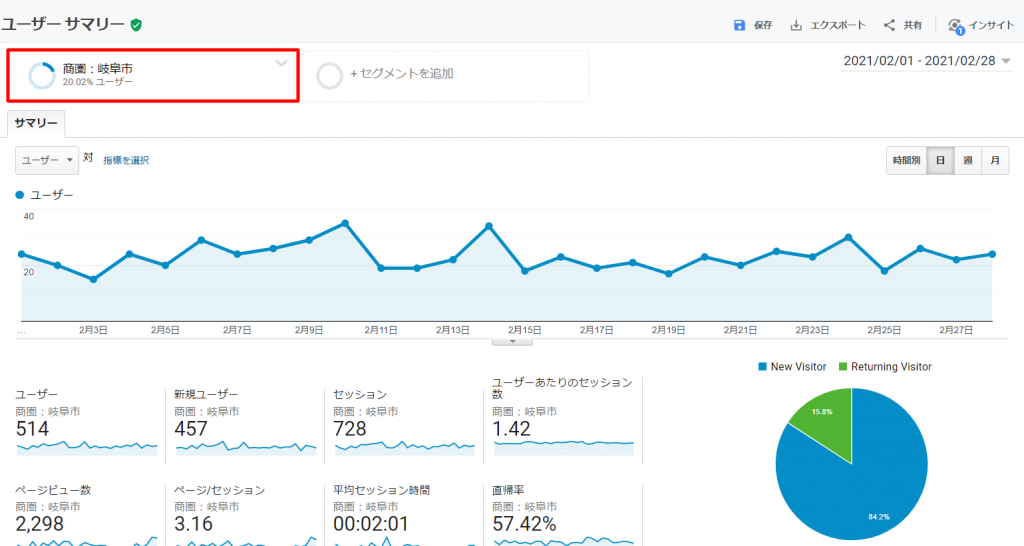Click the 共有 button label

912,25
